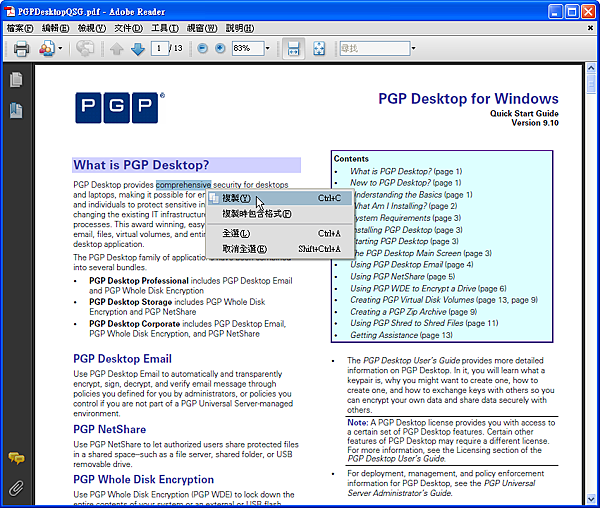Open contents link 'New to PGP Desktop?'

[x=390, y=183]
